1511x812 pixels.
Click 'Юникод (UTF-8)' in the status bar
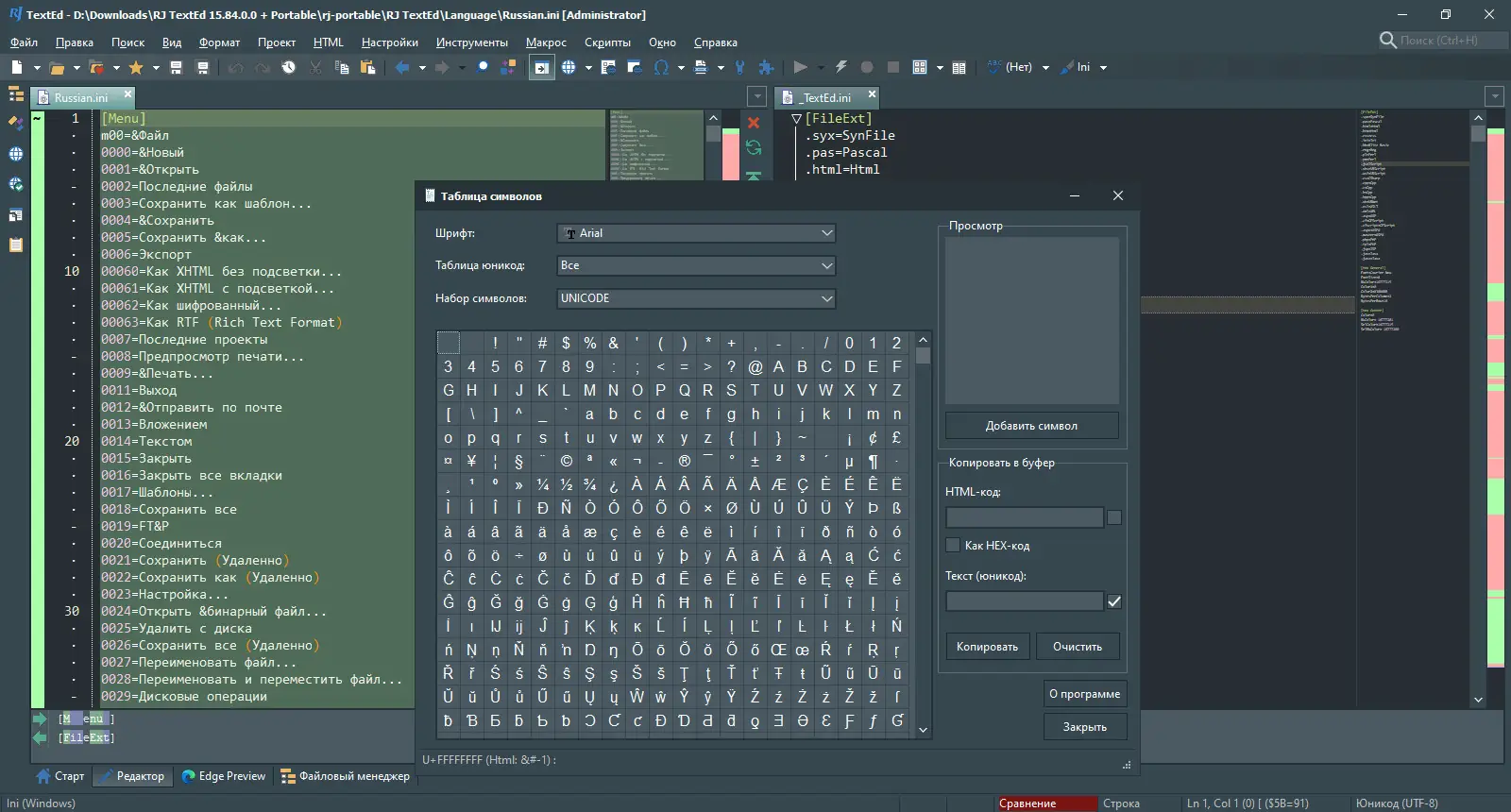1397,804
